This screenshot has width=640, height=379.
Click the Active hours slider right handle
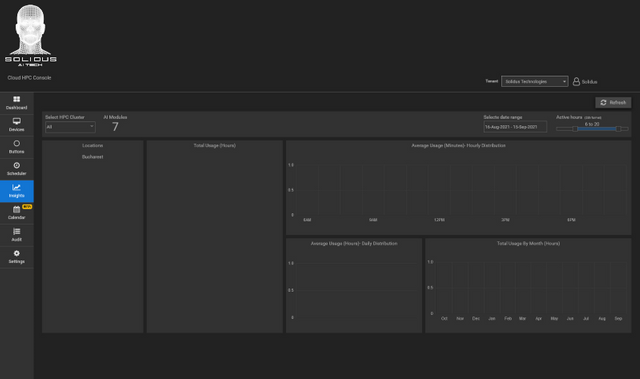(x=618, y=129)
